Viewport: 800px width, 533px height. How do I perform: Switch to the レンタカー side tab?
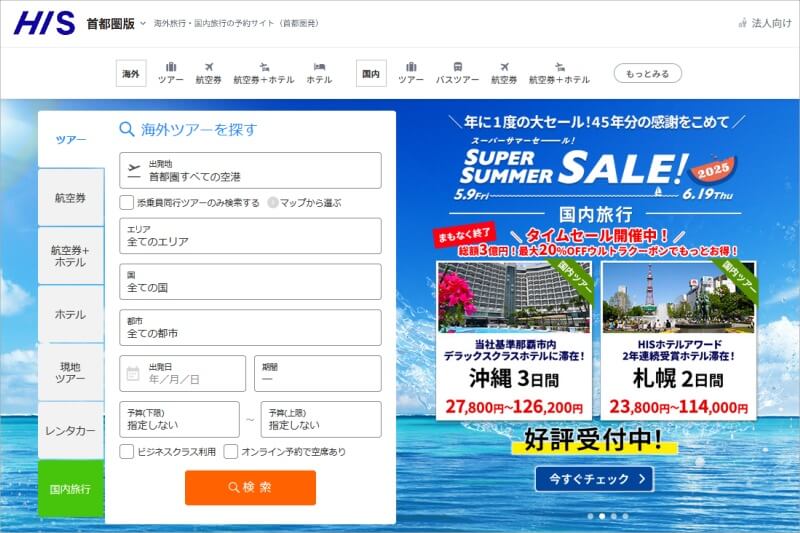(x=71, y=430)
